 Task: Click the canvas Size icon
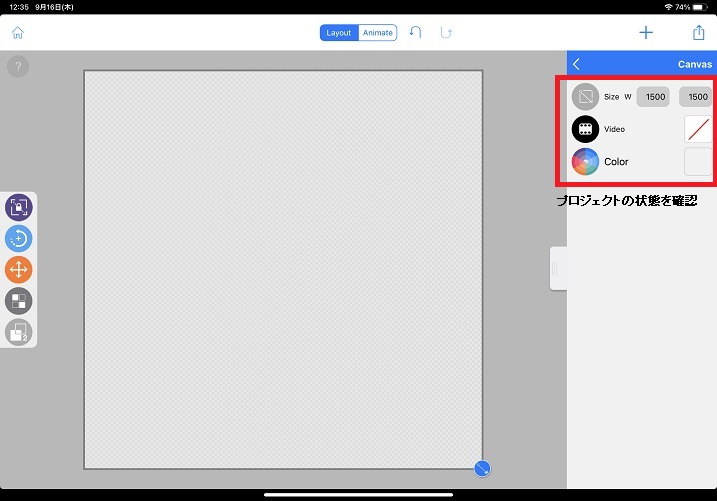click(x=585, y=97)
